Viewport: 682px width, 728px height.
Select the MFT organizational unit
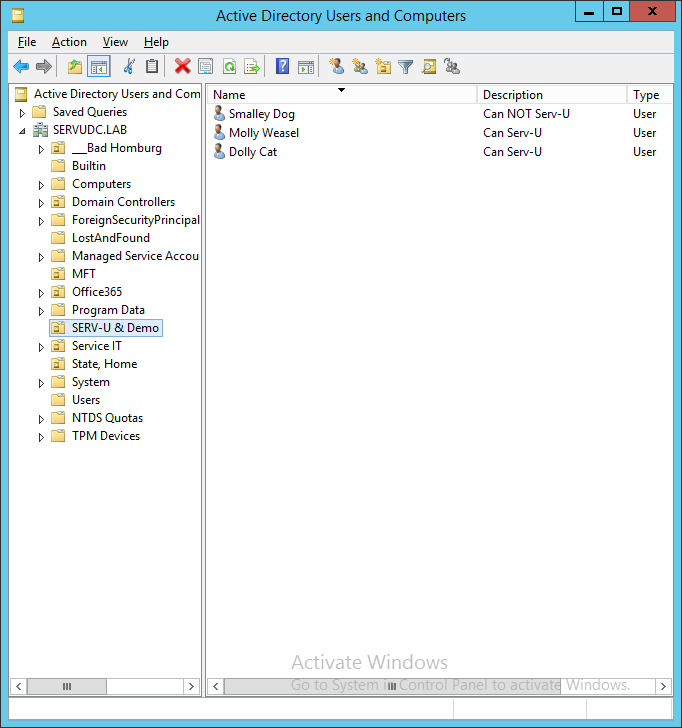(84, 274)
